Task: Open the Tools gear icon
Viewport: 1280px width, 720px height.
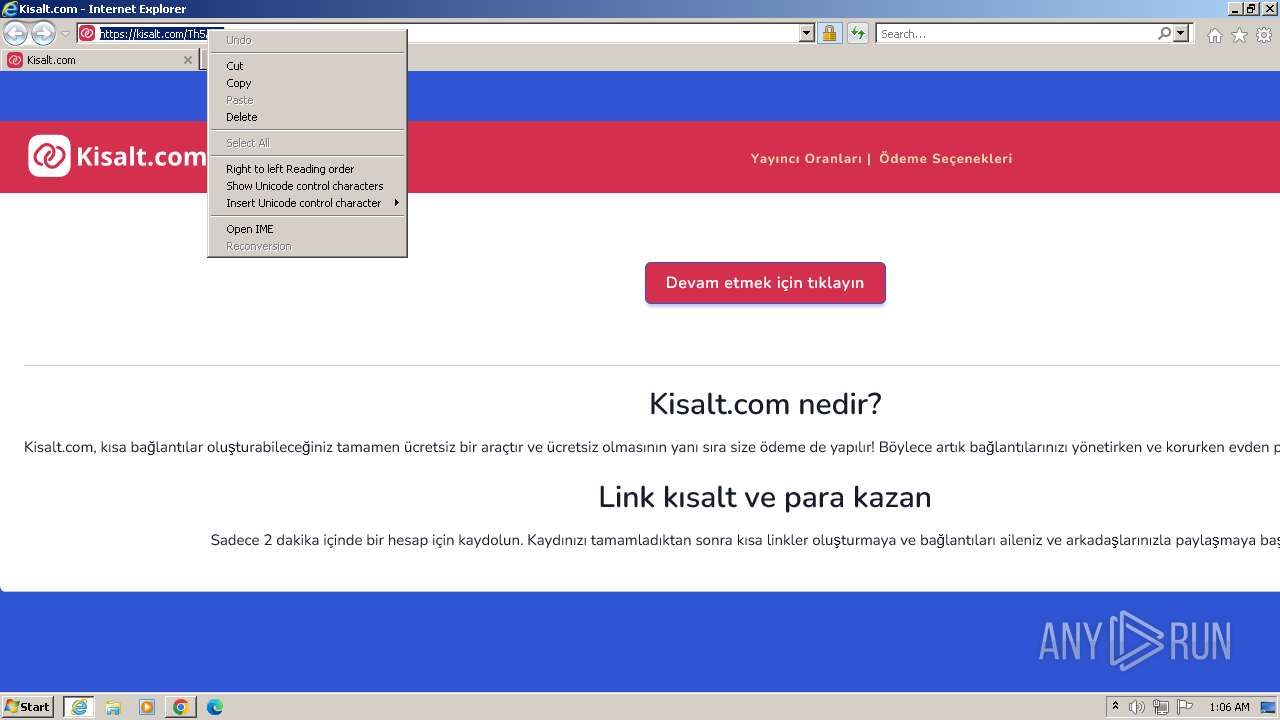Action: tap(1264, 35)
